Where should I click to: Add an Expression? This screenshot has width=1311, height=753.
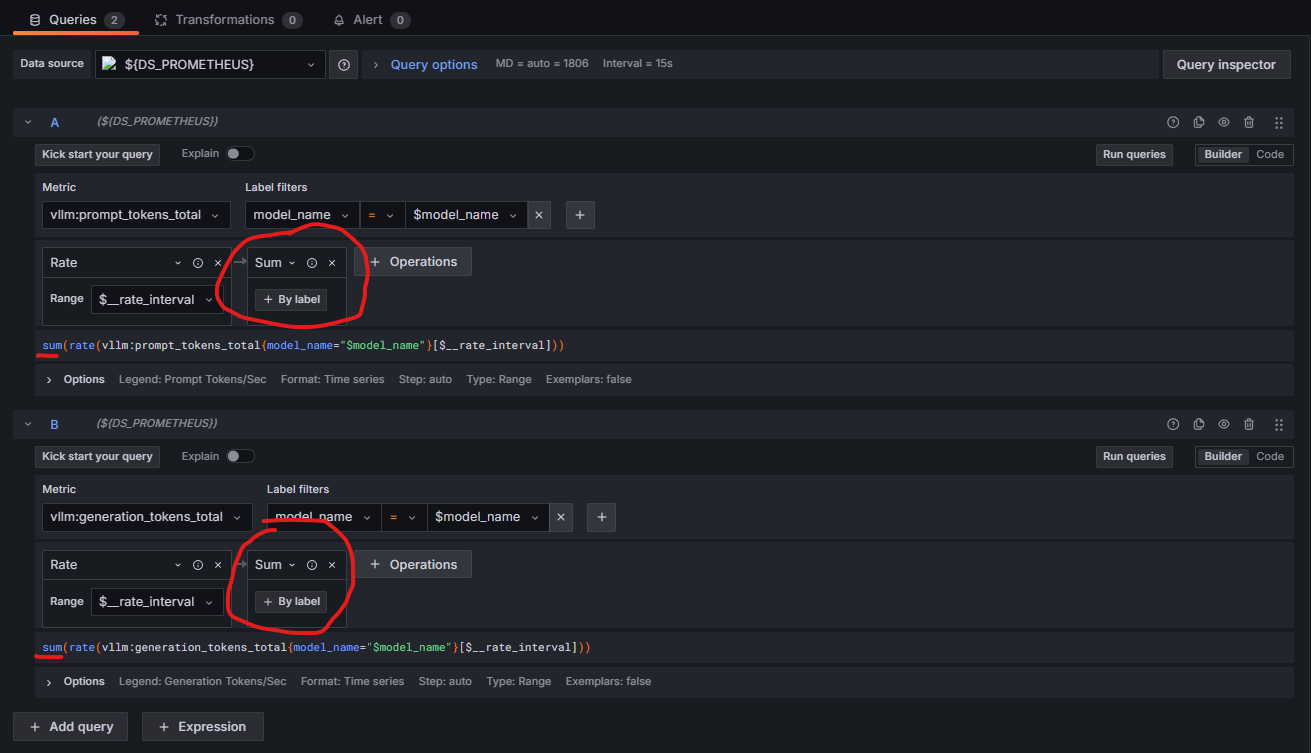202,727
